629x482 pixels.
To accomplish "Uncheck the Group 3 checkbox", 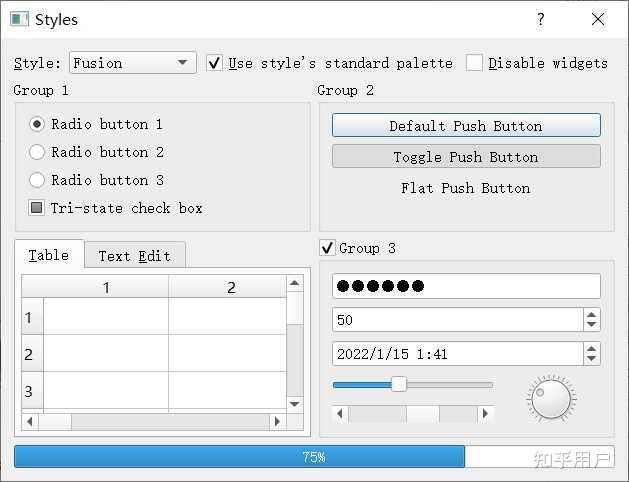I will [x=327, y=248].
